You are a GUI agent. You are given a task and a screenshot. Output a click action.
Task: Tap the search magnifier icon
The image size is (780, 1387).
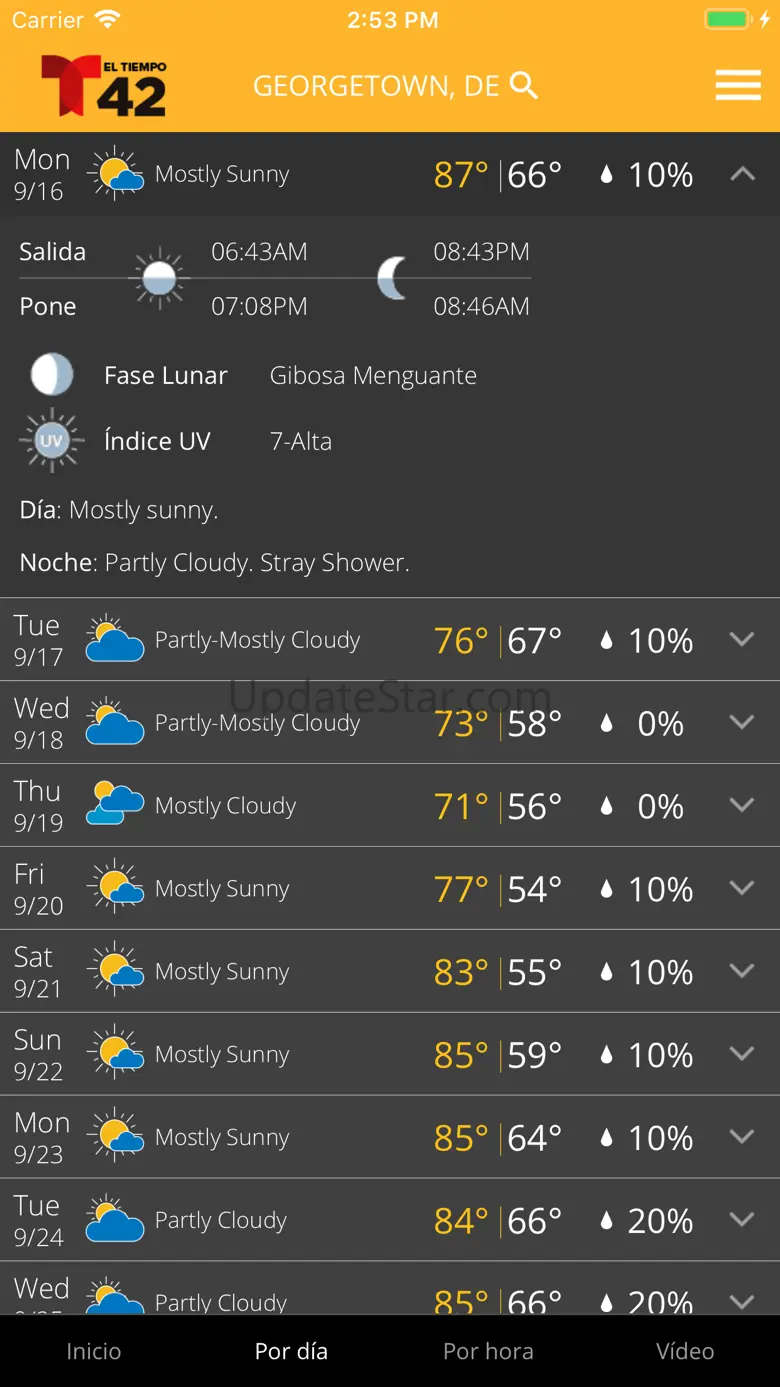point(524,86)
